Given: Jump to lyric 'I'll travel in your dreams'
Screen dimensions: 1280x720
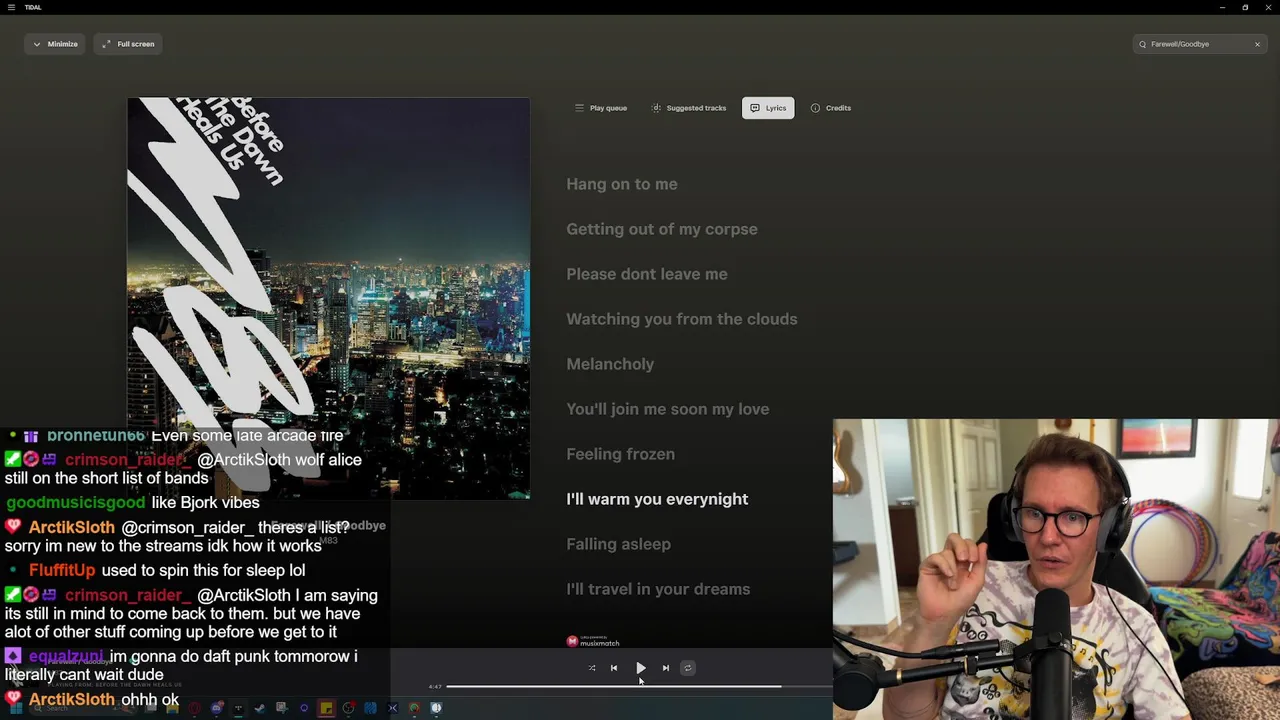Looking at the screenshot, I should 658,589.
